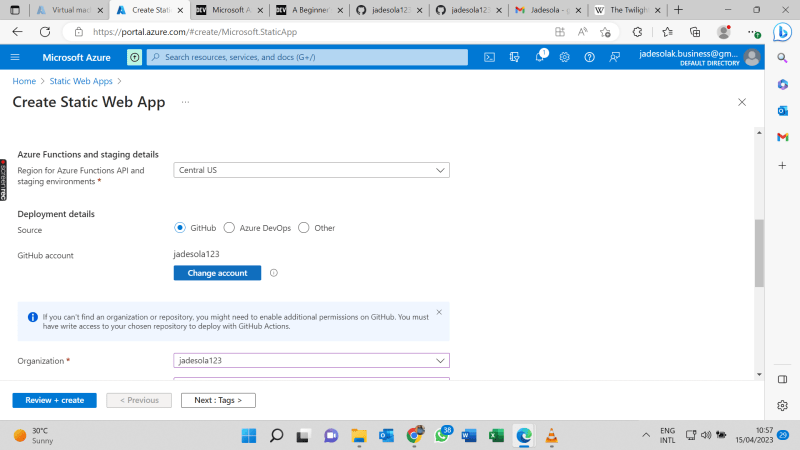This screenshot has width=800, height=450.
Task: Open browser collections icon
Action: click(695, 32)
